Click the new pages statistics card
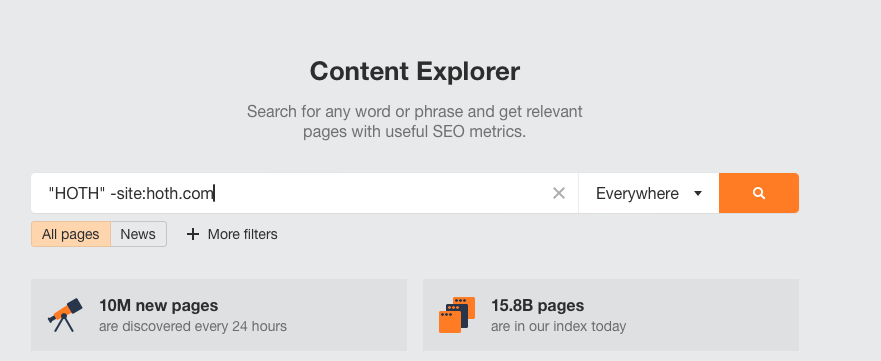The width and height of the screenshot is (881, 361). pos(219,315)
